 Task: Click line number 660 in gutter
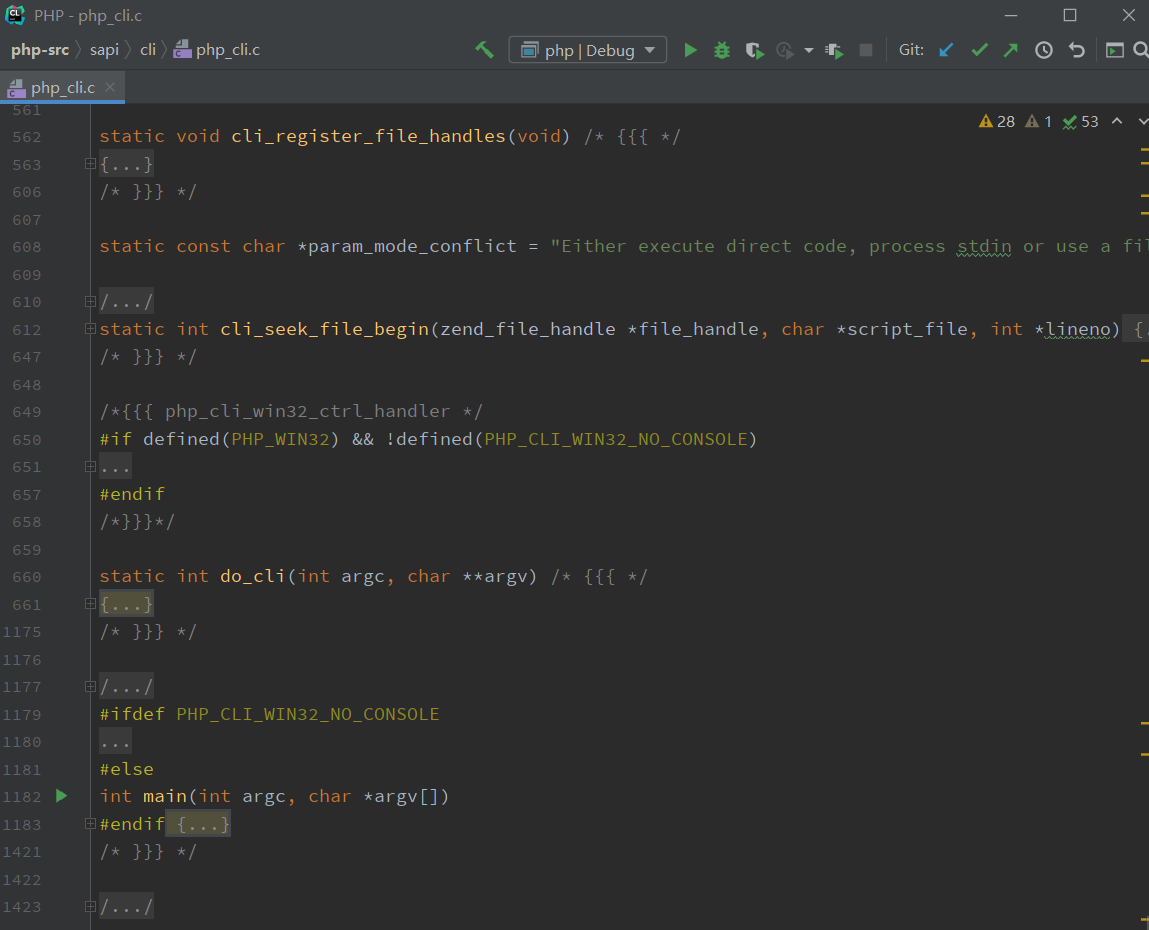26,577
